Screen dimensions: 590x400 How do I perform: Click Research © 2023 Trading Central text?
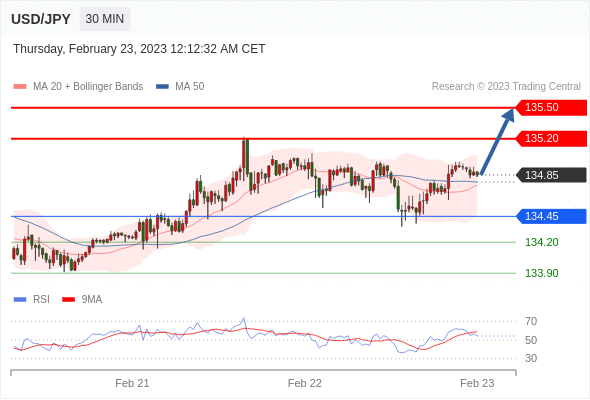506,87
